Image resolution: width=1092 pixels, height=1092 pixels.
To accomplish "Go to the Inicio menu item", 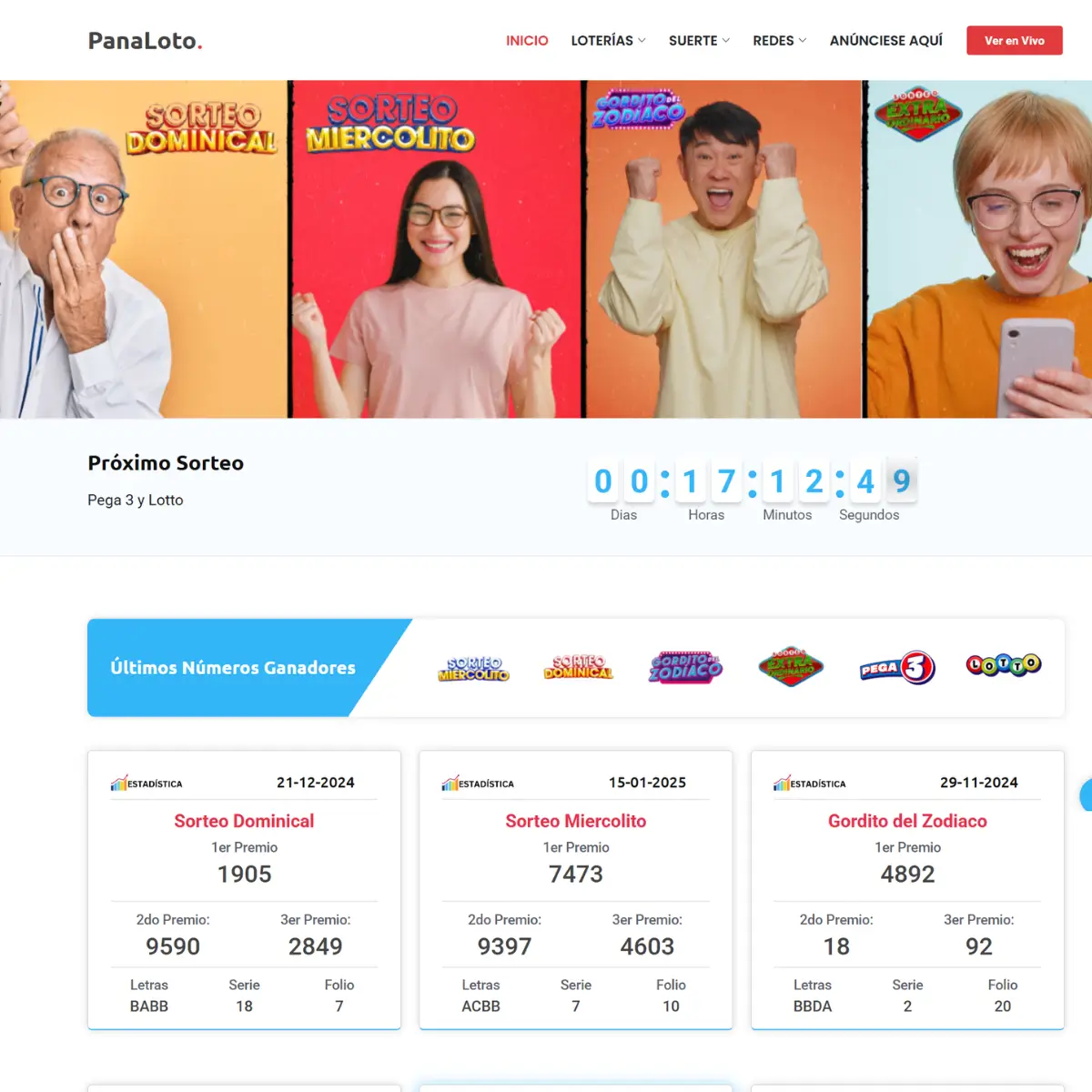I will [527, 40].
